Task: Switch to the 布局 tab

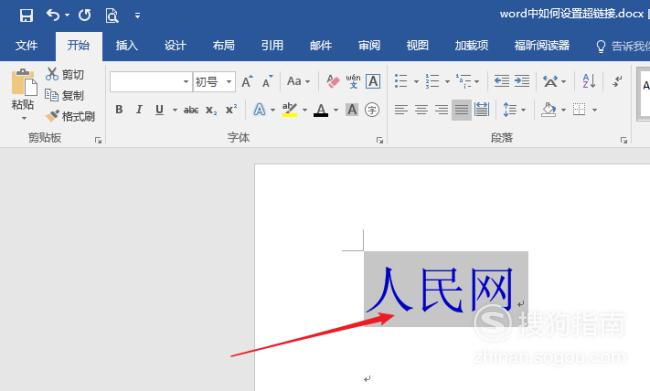Action: tap(223, 45)
